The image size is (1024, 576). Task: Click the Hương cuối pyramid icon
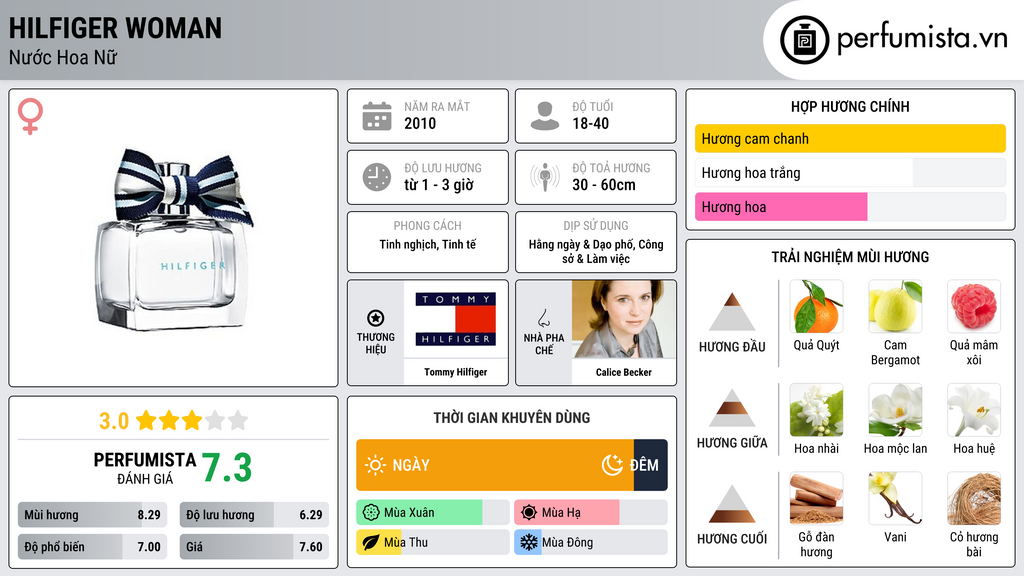[x=732, y=504]
